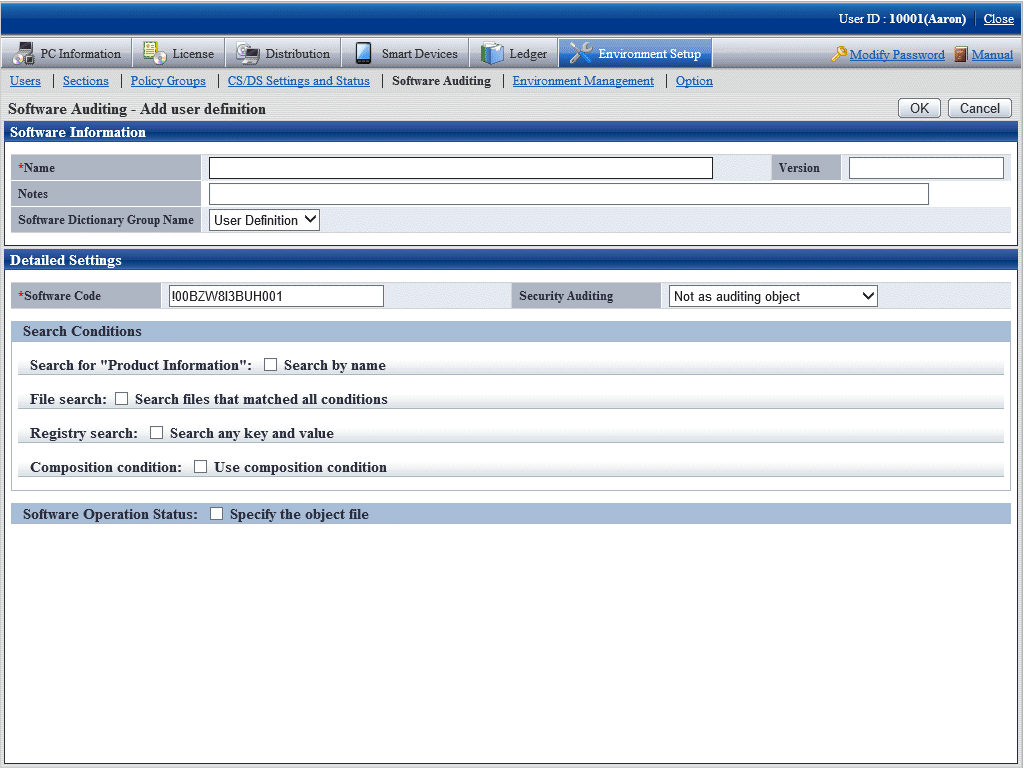This screenshot has width=1024, height=768.
Task: Check Search files that matched all conditions
Action: coord(122,399)
